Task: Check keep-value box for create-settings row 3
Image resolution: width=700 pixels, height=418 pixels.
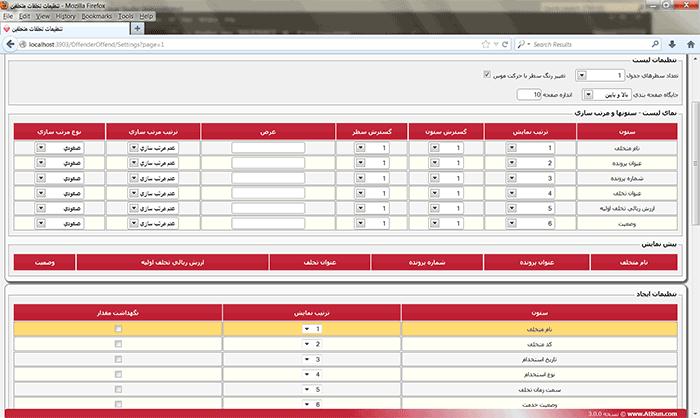Action: point(118,359)
